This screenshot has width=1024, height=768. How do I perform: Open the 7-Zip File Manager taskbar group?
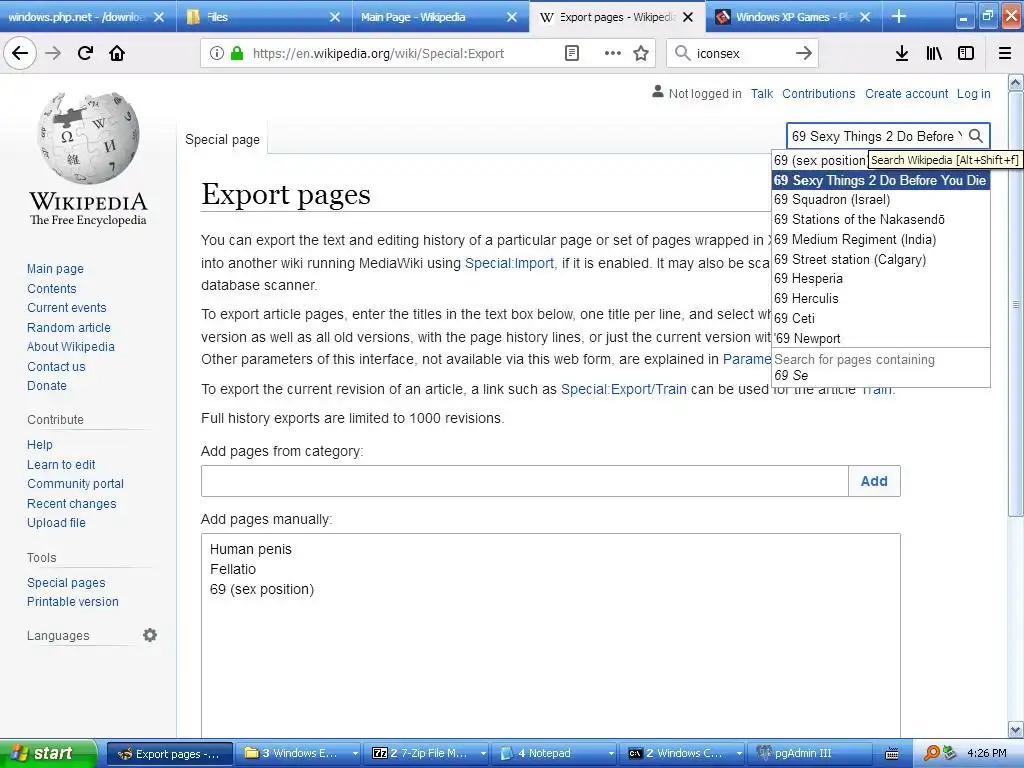(x=428, y=753)
